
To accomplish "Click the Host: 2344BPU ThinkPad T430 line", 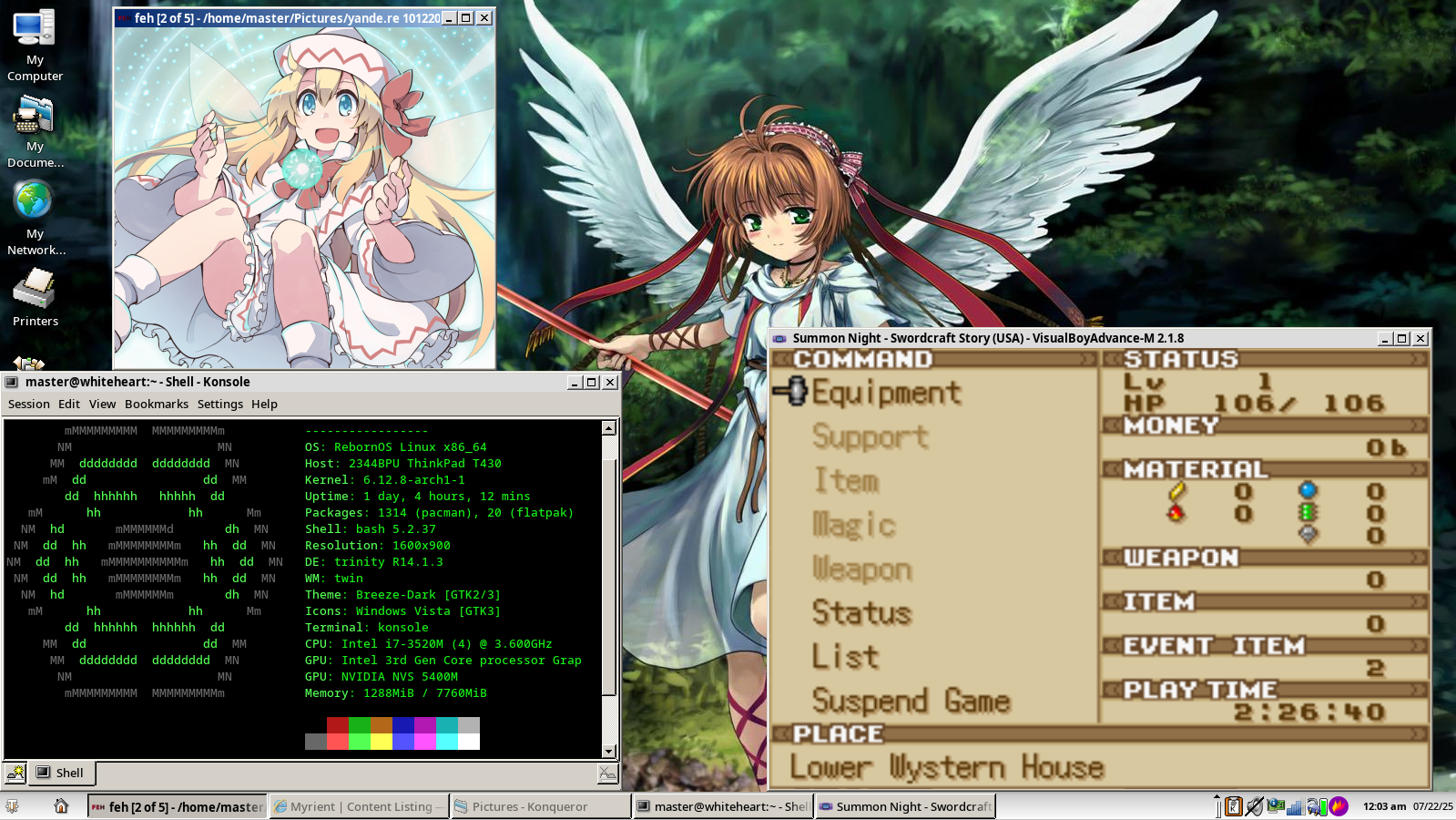I will click(403, 464).
